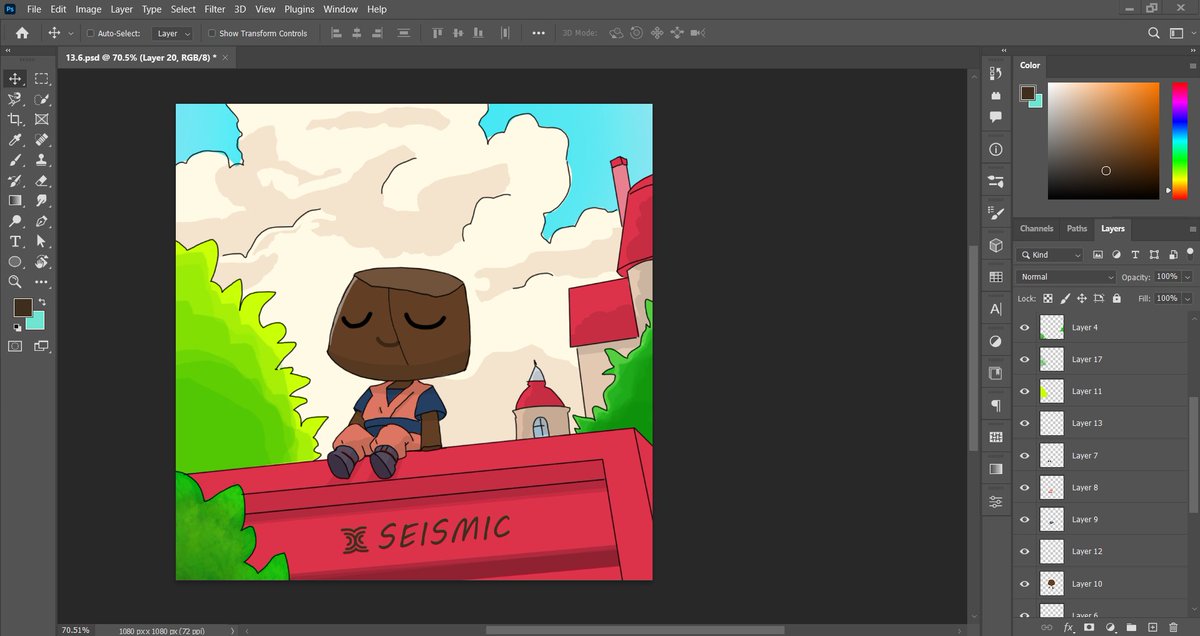Click the Home button in options bar
Viewport: 1200px width, 636px height.
tap(22, 33)
